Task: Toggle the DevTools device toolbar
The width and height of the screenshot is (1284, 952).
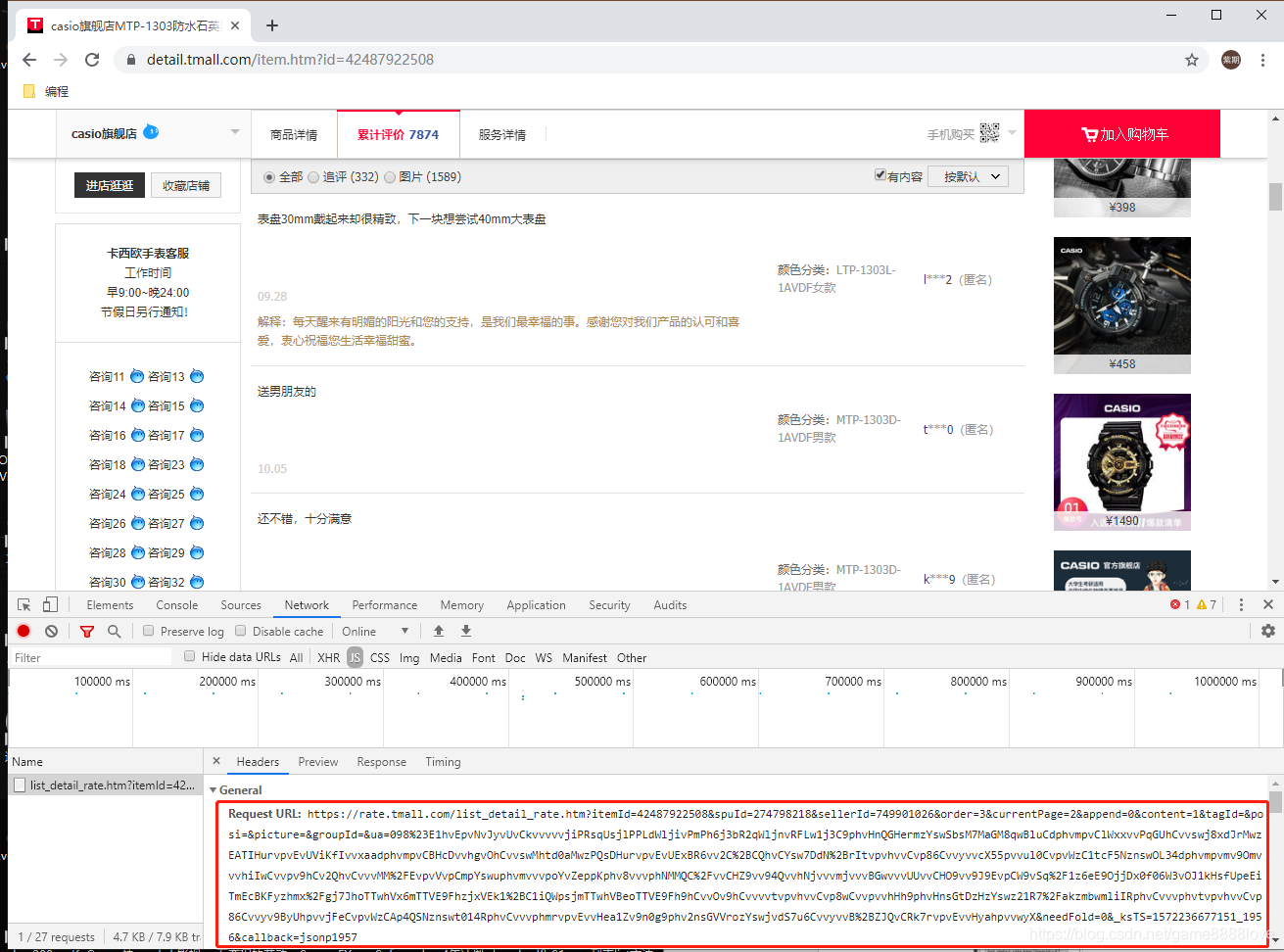Action: point(50,605)
